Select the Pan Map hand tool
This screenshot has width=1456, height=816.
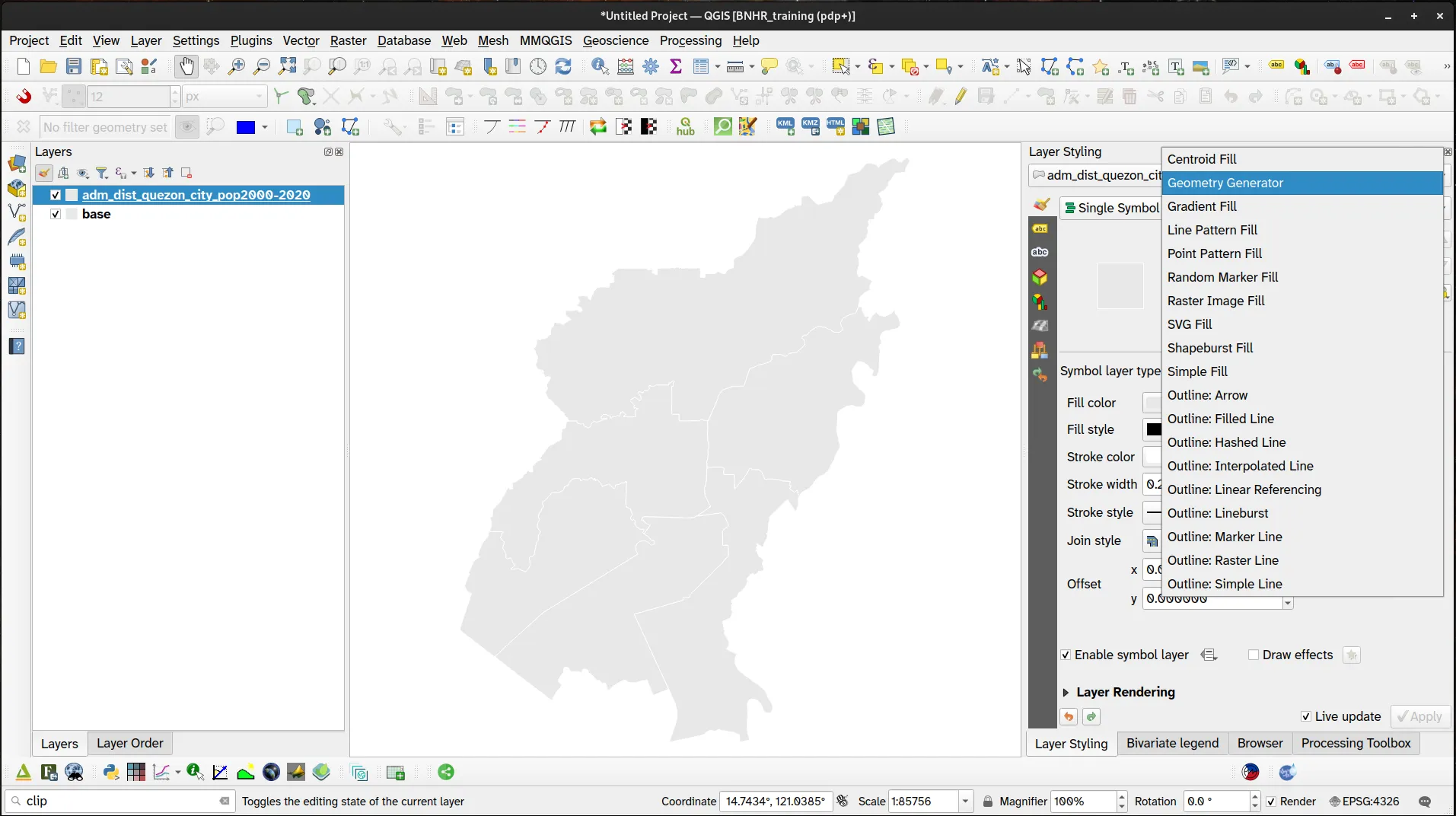(x=186, y=67)
